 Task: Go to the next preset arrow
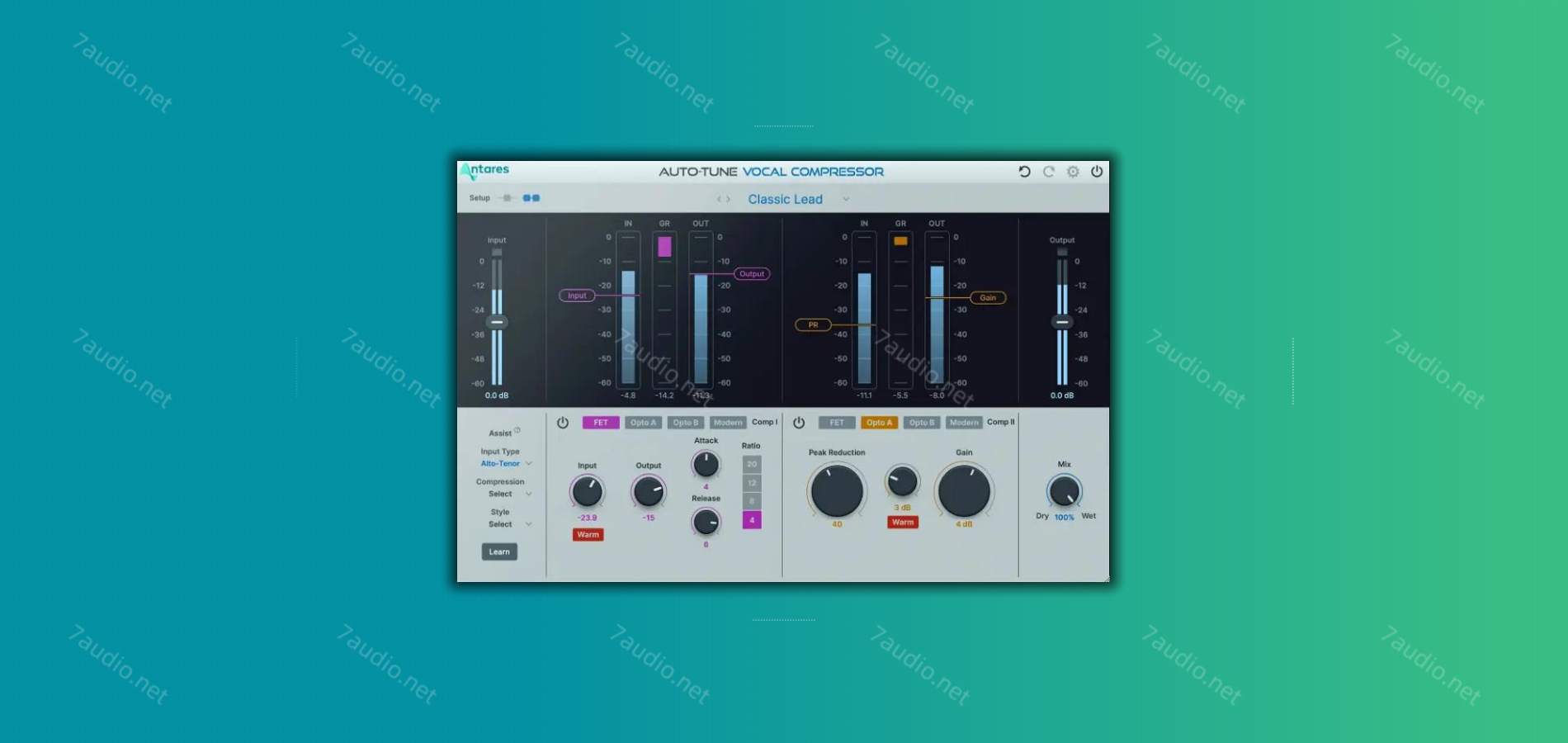728,199
